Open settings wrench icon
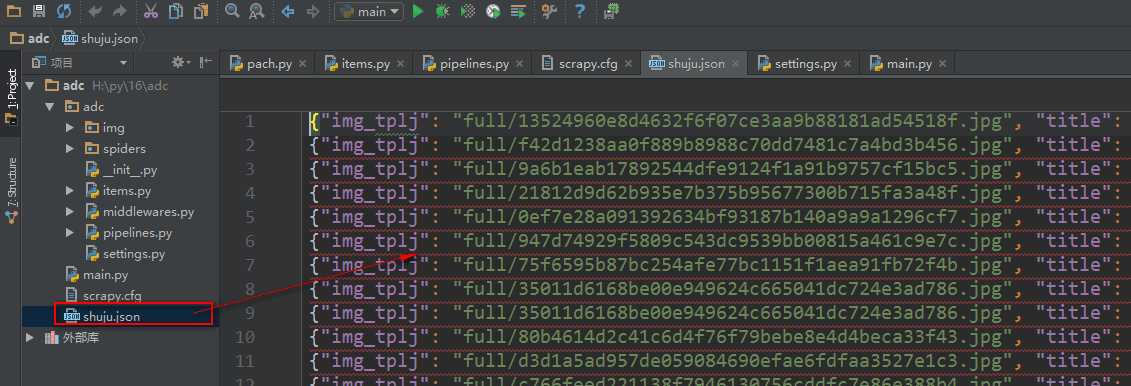Image resolution: width=1131 pixels, height=386 pixels. pos(549,11)
